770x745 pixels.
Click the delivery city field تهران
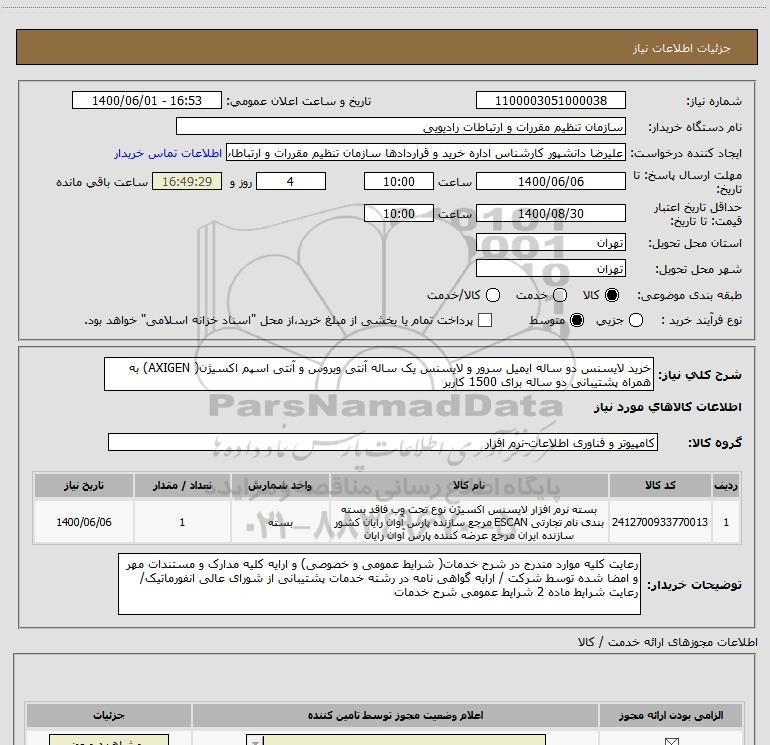(550, 269)
